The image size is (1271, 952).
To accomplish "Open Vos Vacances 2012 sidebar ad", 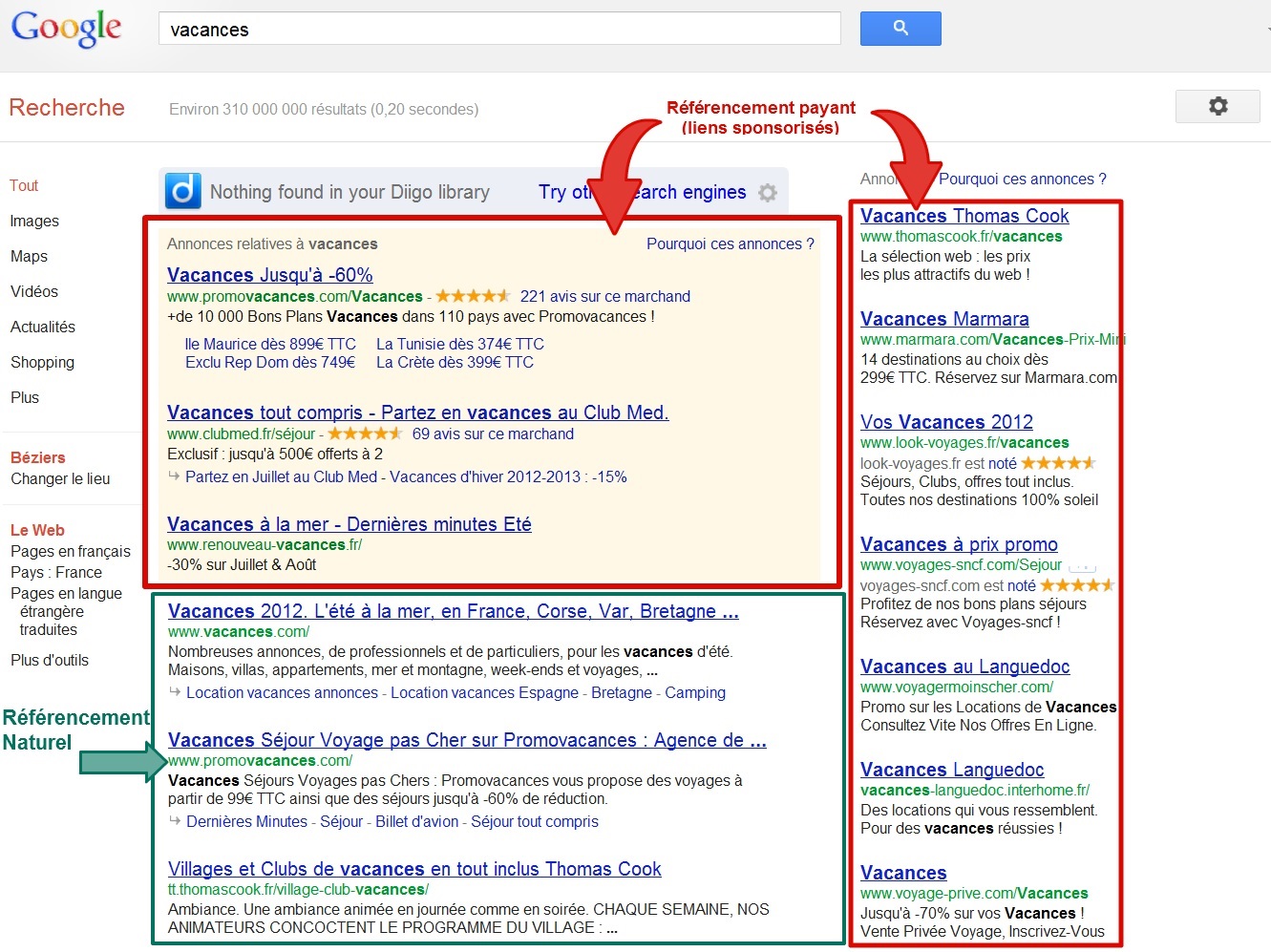I will (946, 422).
